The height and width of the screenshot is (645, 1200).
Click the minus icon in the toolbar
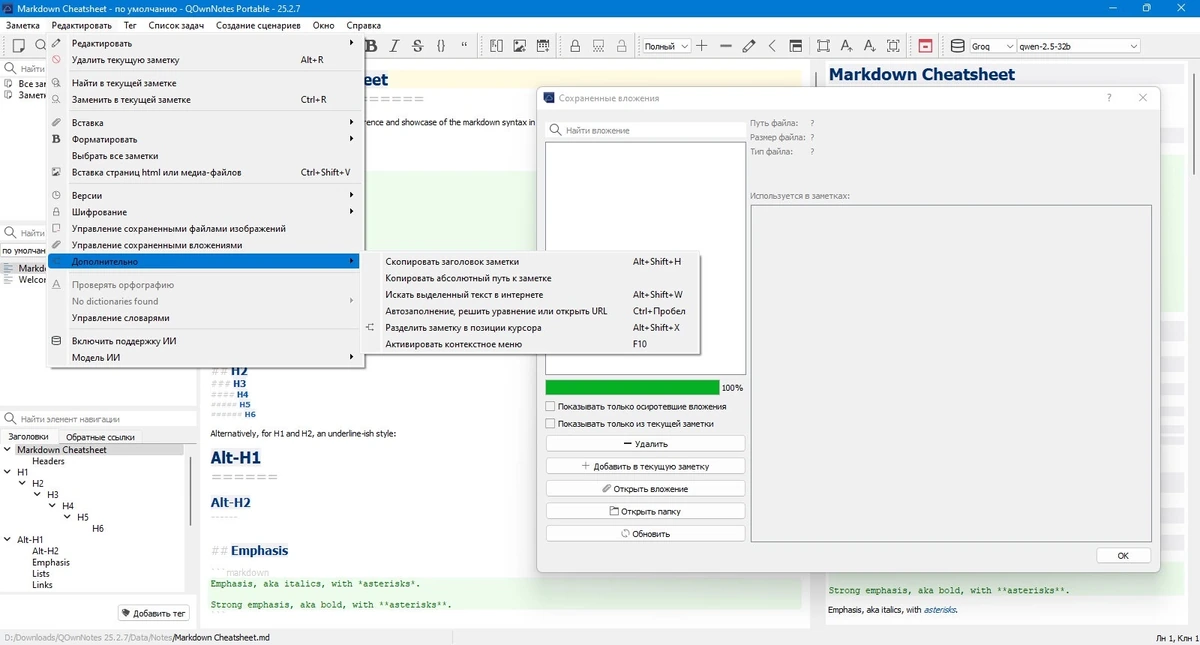[x=725, y=46]
